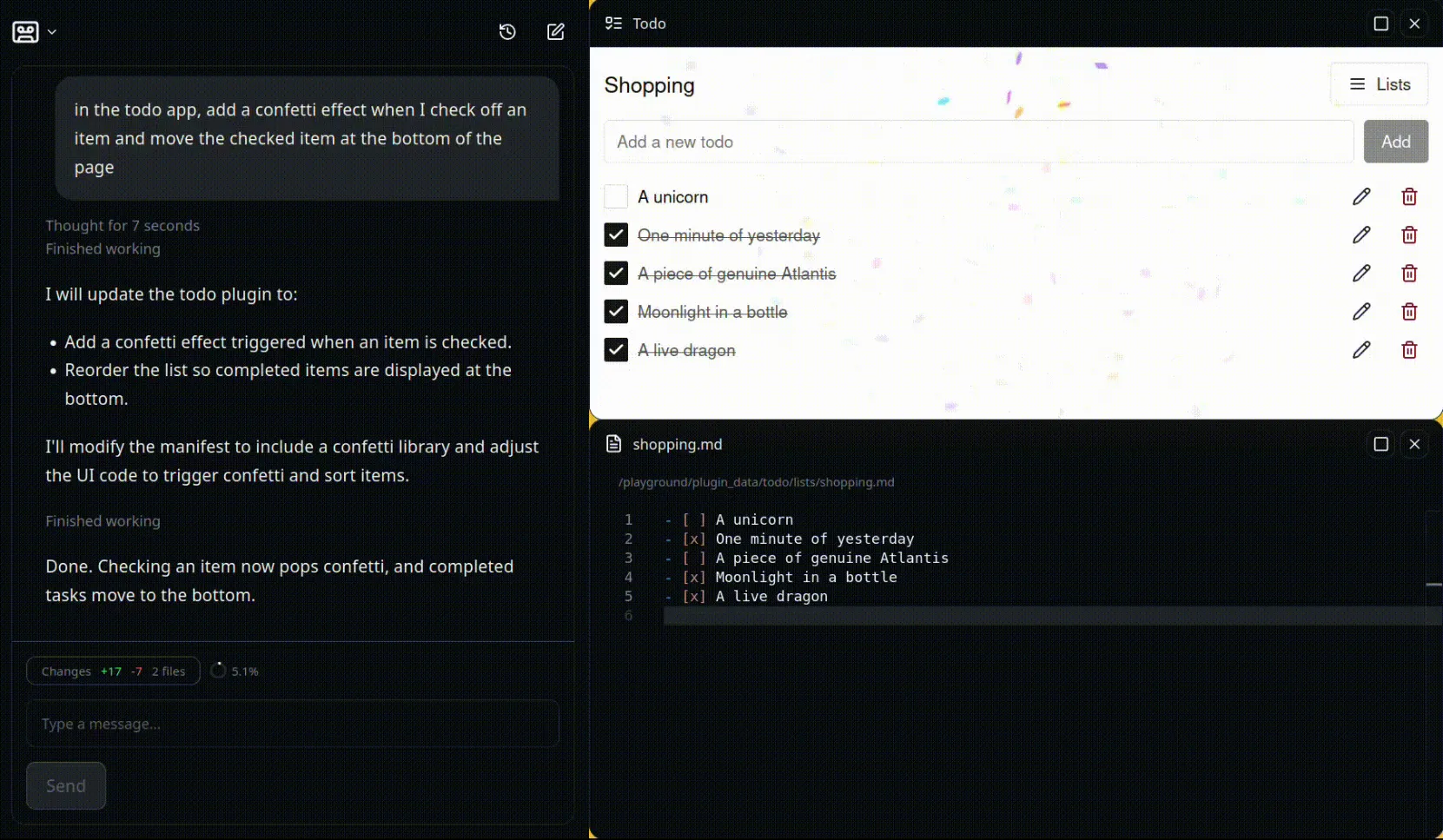Maximize the shopping.md panel

coord(1380,444)
